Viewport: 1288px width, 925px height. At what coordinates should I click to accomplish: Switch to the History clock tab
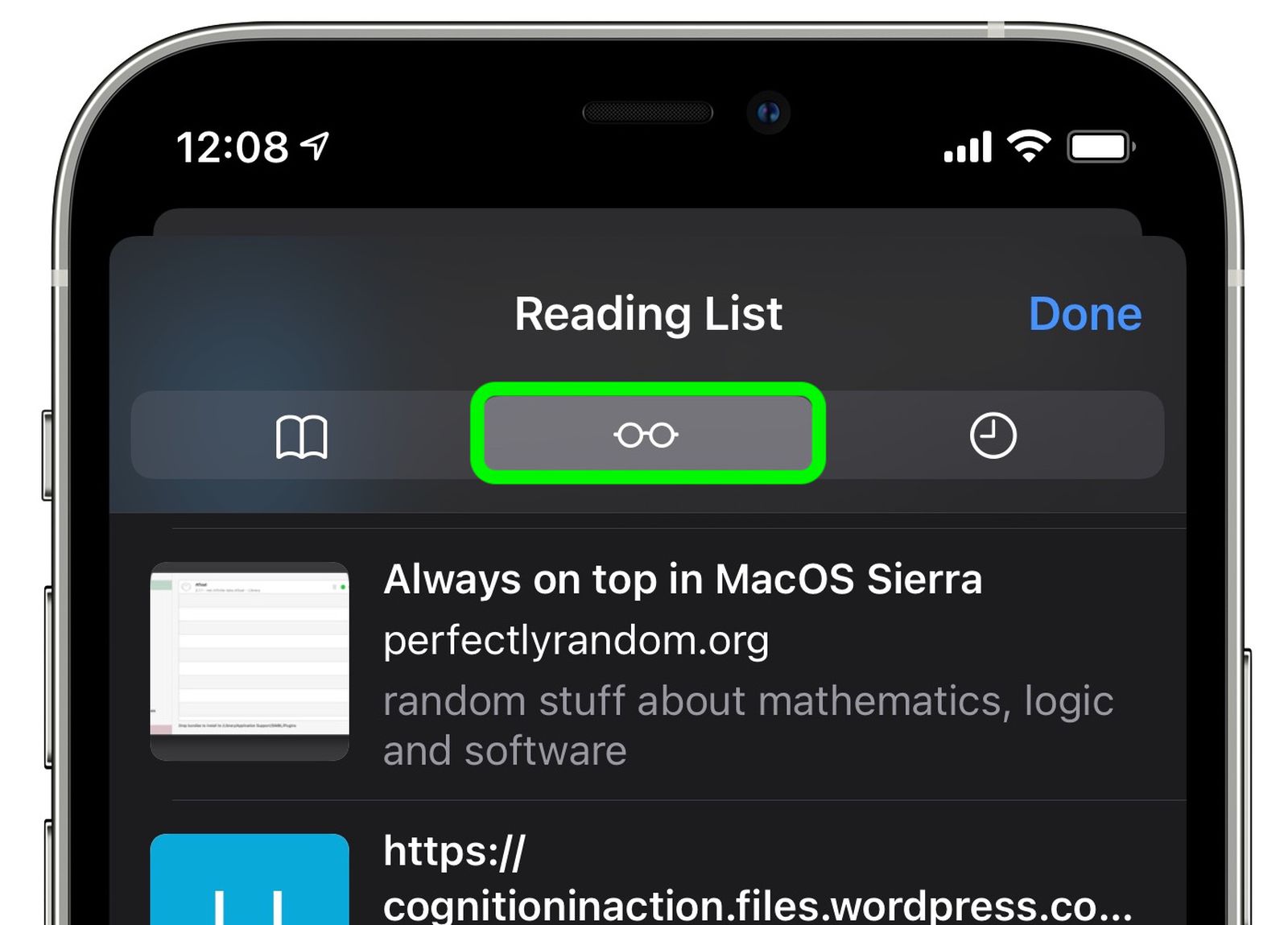click(x=993, y=436)
